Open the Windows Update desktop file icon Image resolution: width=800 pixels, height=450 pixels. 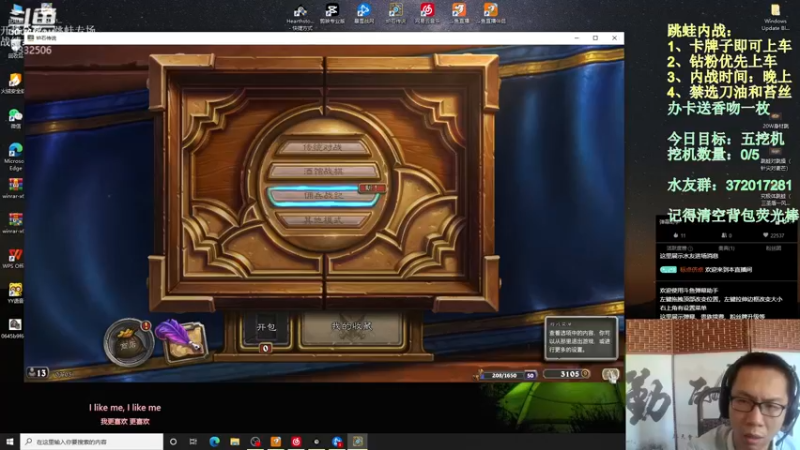point(775,17)
